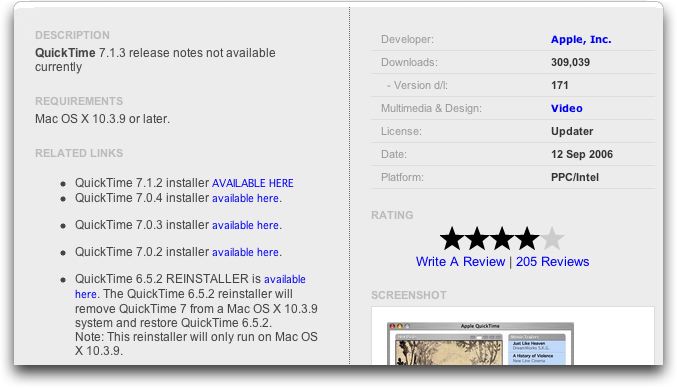Click the Mac OS X 10.3.9 or later requirement text

coord(102,119)
